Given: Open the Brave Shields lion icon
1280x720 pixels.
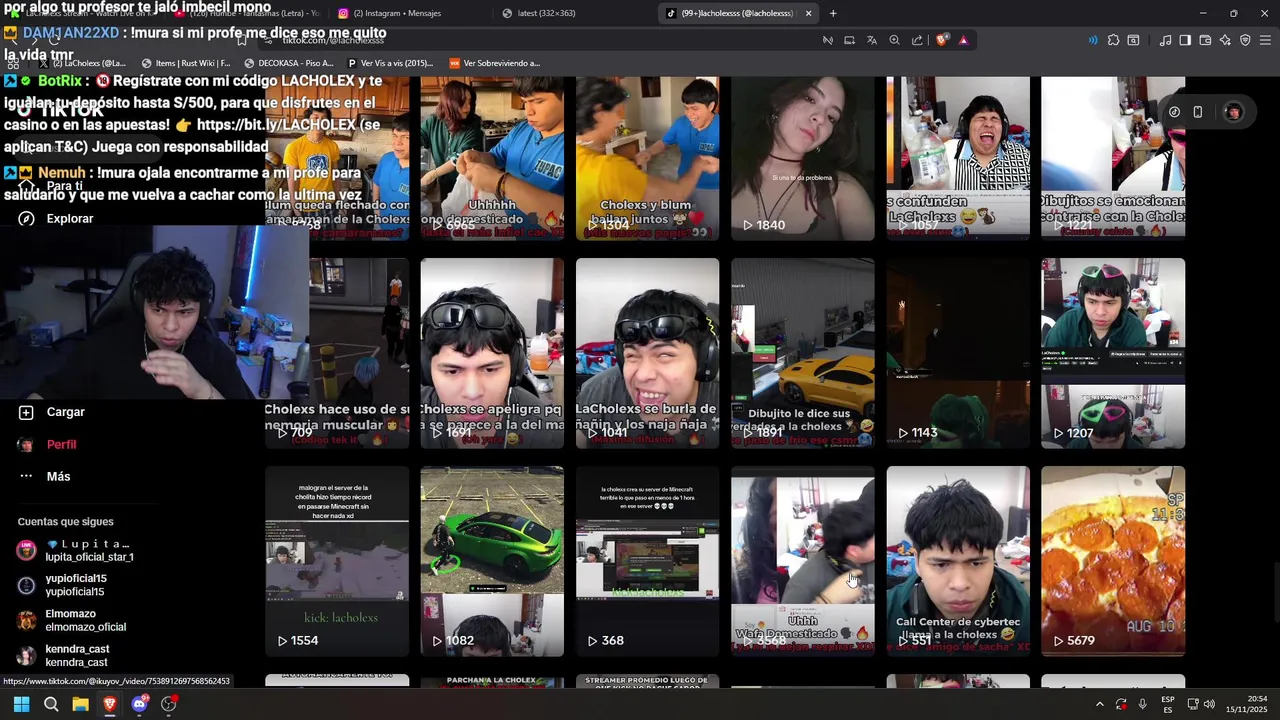Looking at the screenshot, I should pos(942,40).
